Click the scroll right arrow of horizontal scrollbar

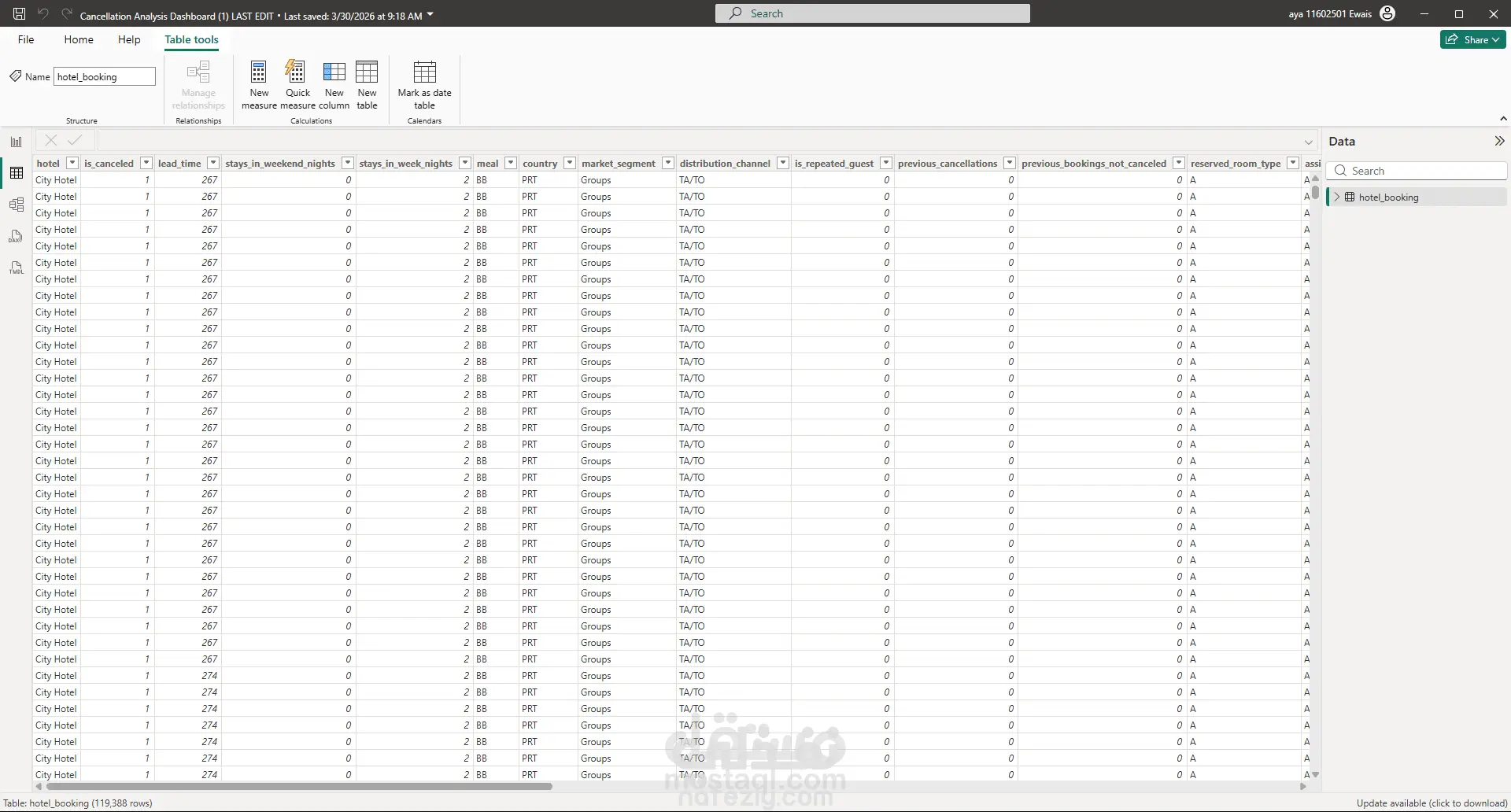click(1303, 786)
